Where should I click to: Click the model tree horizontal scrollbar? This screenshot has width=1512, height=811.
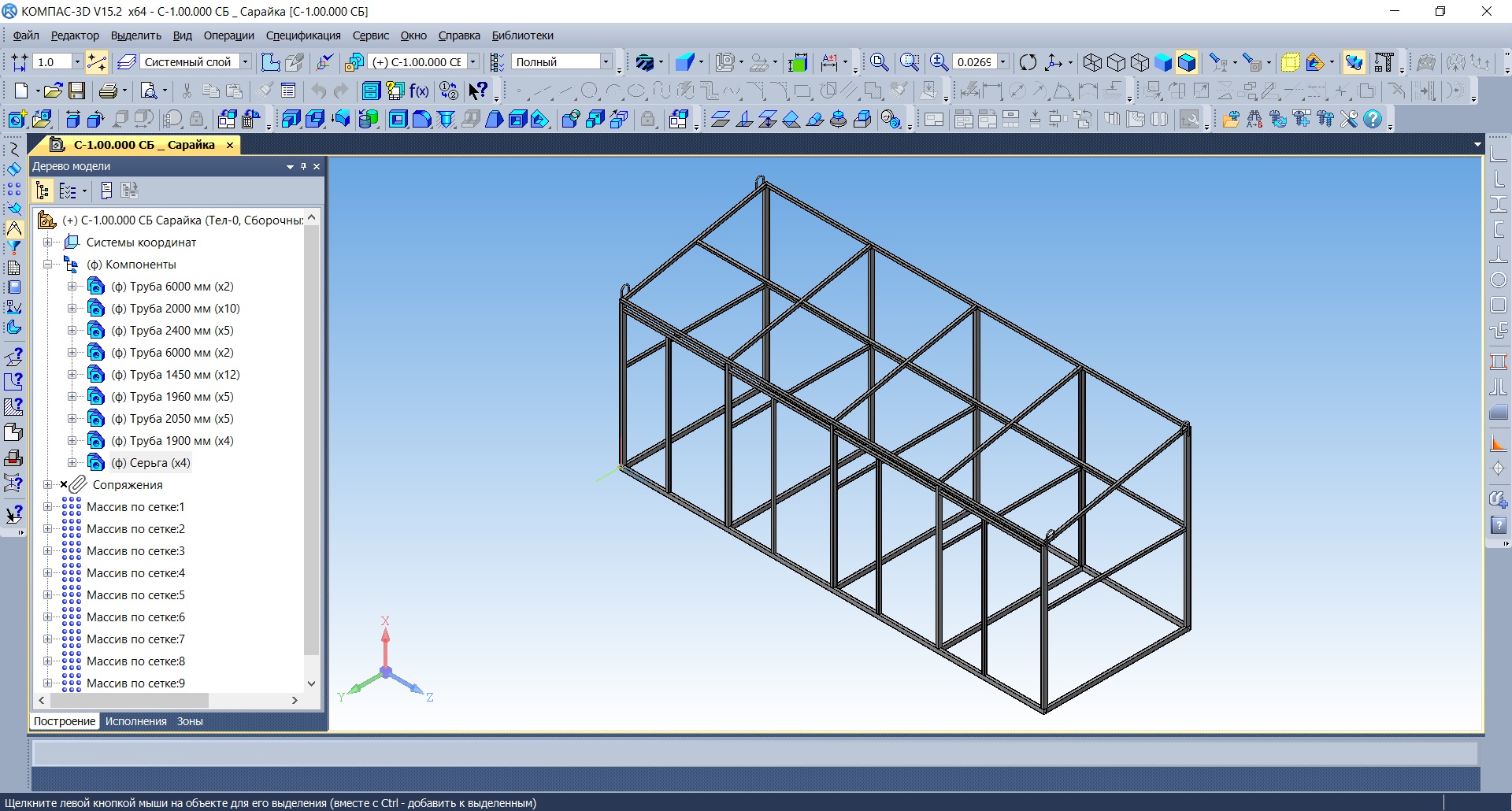pos(130,700)
